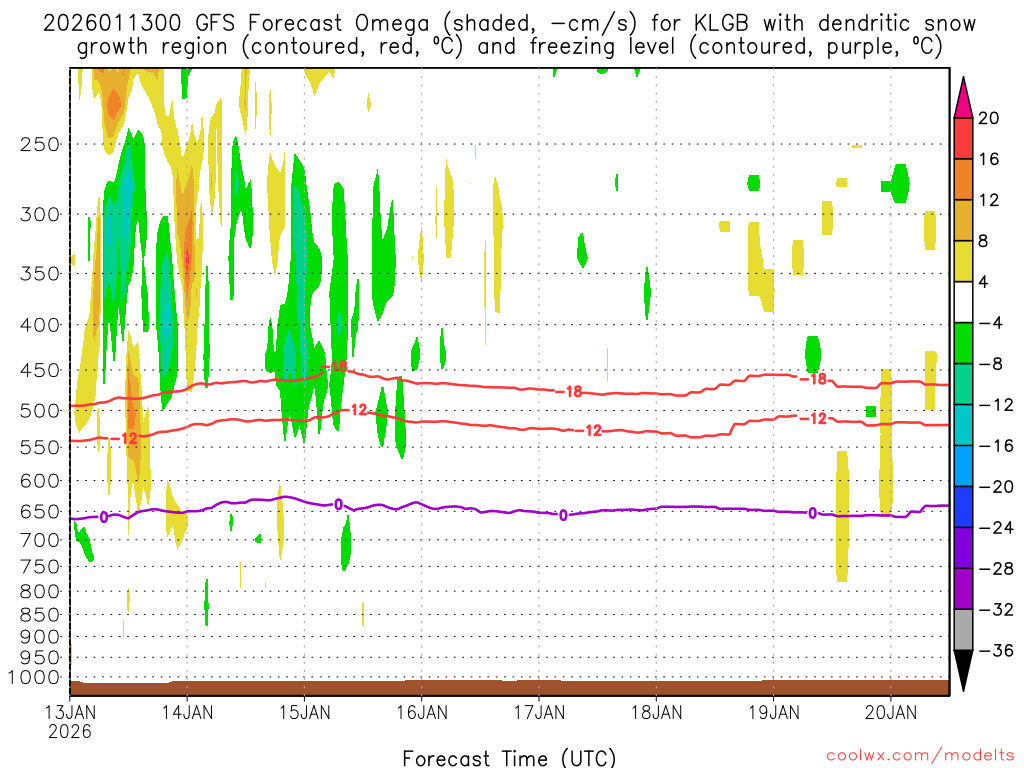
Task: Click the colorbar value 8
Action: click(x=983, y=241)
